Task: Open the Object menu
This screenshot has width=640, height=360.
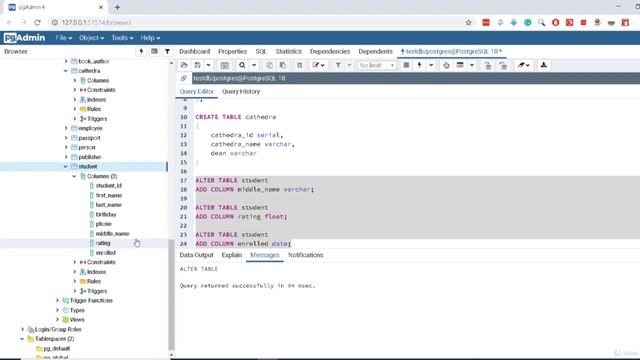Action: coord(91,38)
